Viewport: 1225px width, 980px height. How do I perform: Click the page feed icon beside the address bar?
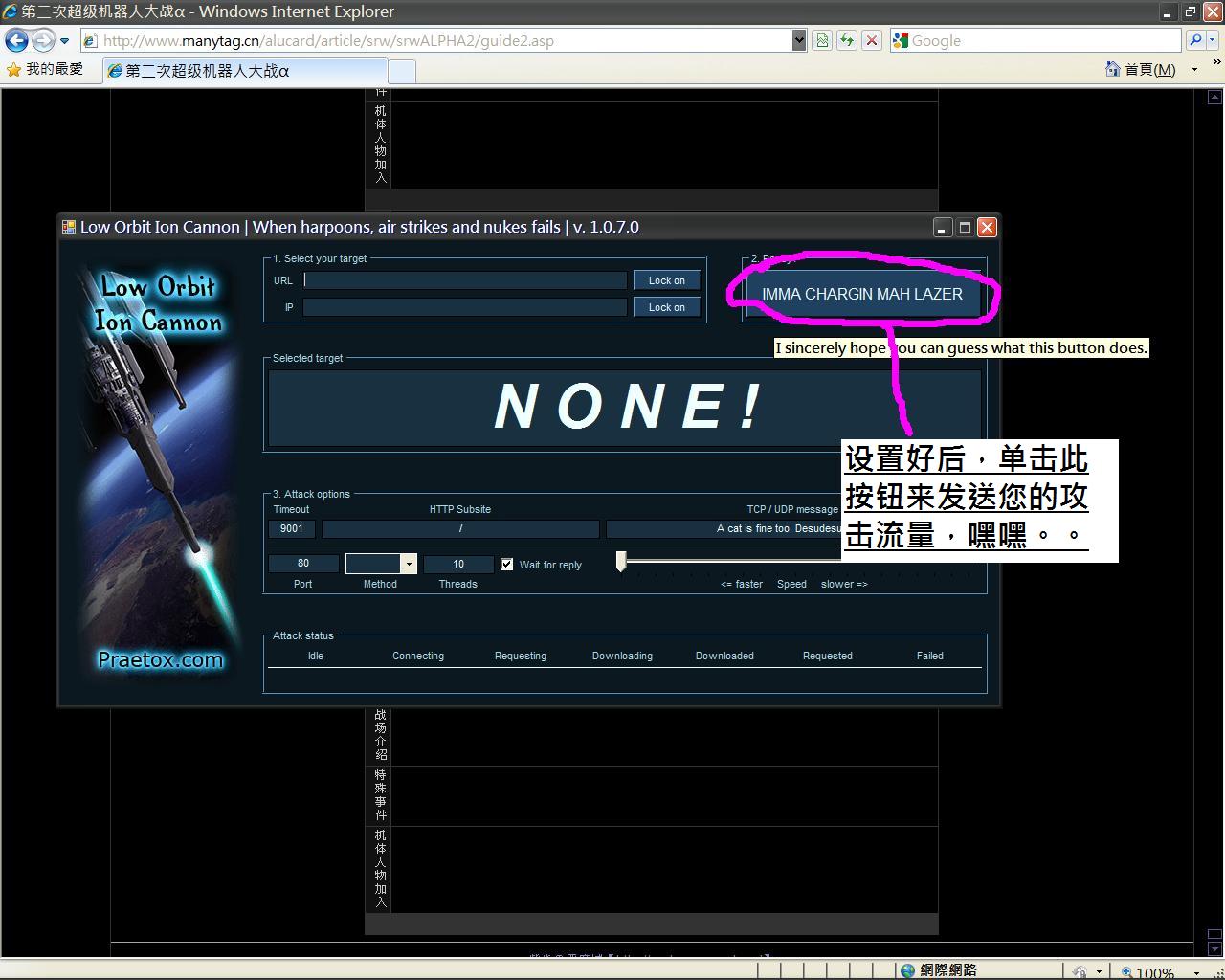click(822, 40)
